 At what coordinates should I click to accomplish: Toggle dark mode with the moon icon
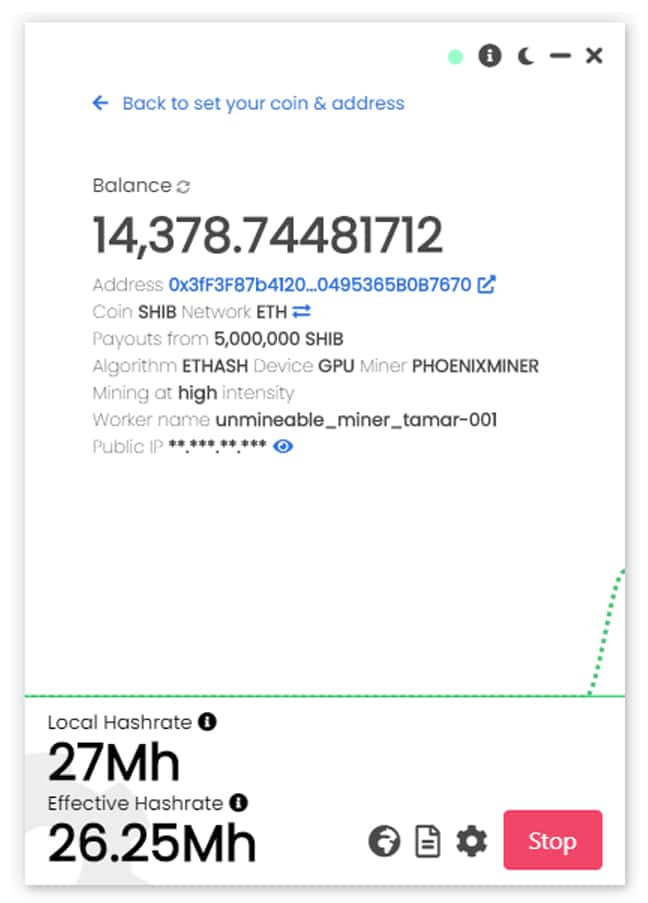coord(525,56)
